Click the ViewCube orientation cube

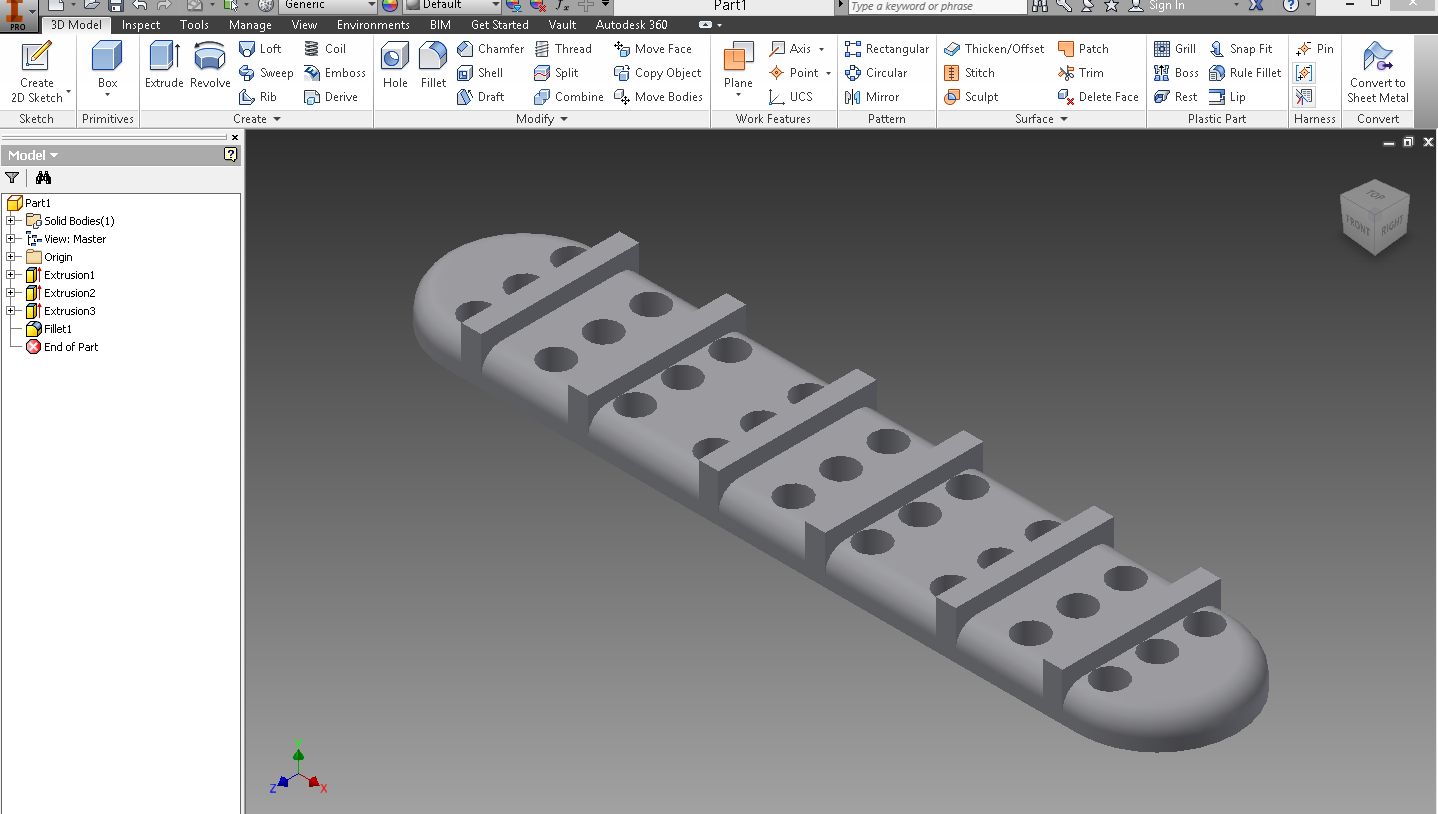pyautogui.click(x=1375, y=217)
